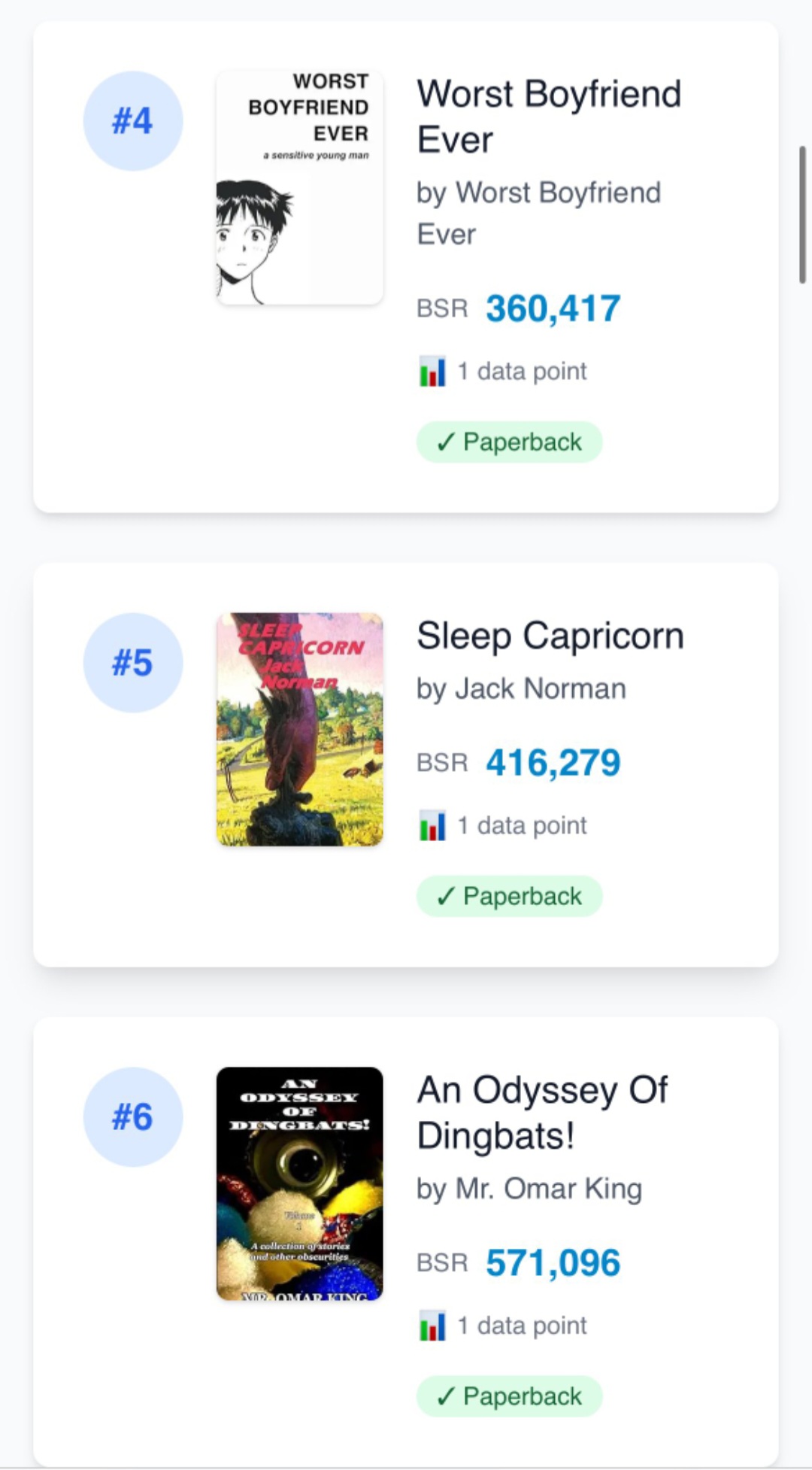Click bar chart icon for An Odyssey Of Dingbats
Screen dimensions: 812x1470
(432, 1326)
